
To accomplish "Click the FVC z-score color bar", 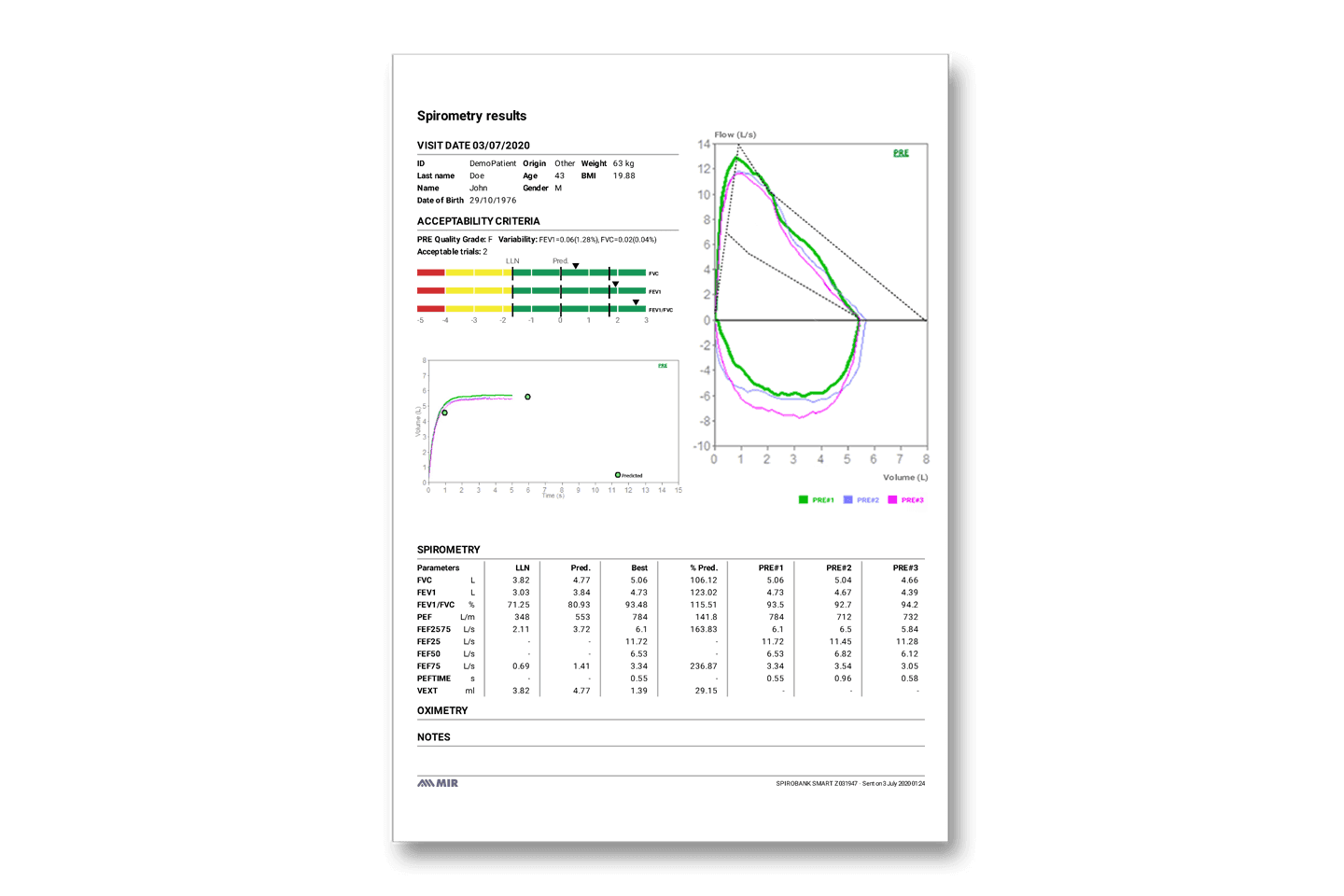I will pyautogui.click(x=531, y=273).
